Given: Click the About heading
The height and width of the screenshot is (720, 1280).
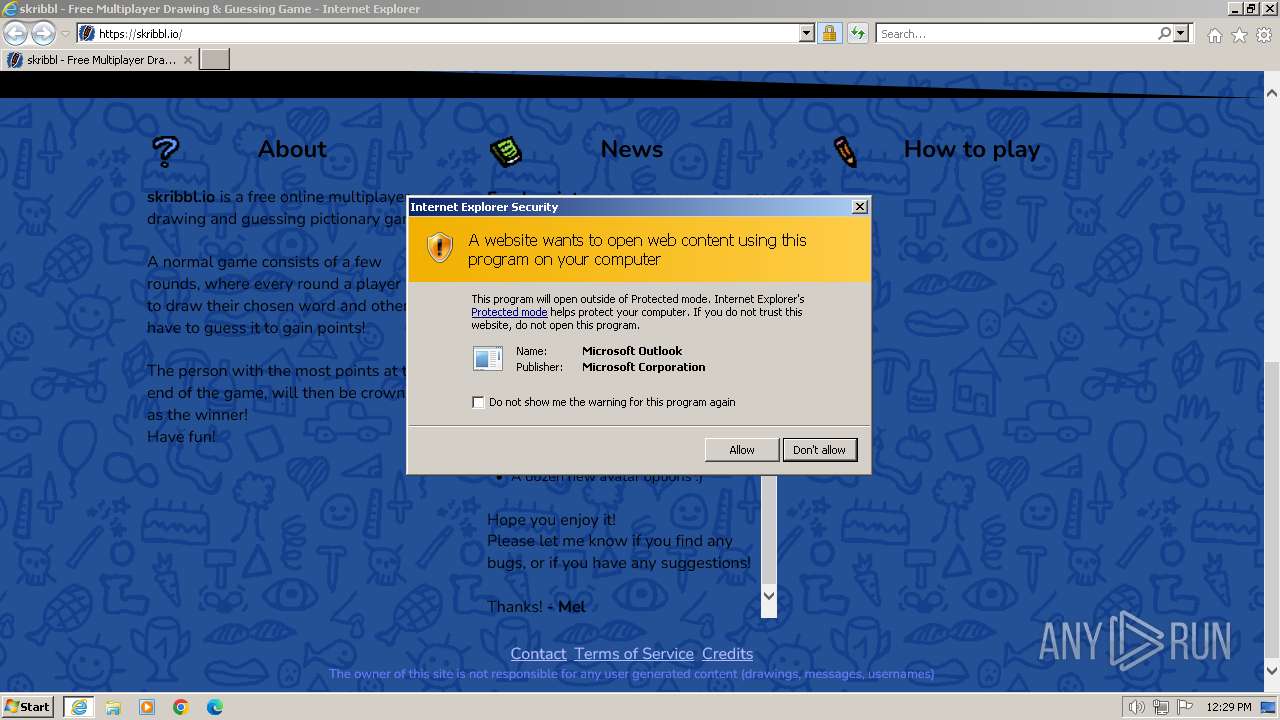Looking at the screenshot, I should tap(292, 149).
